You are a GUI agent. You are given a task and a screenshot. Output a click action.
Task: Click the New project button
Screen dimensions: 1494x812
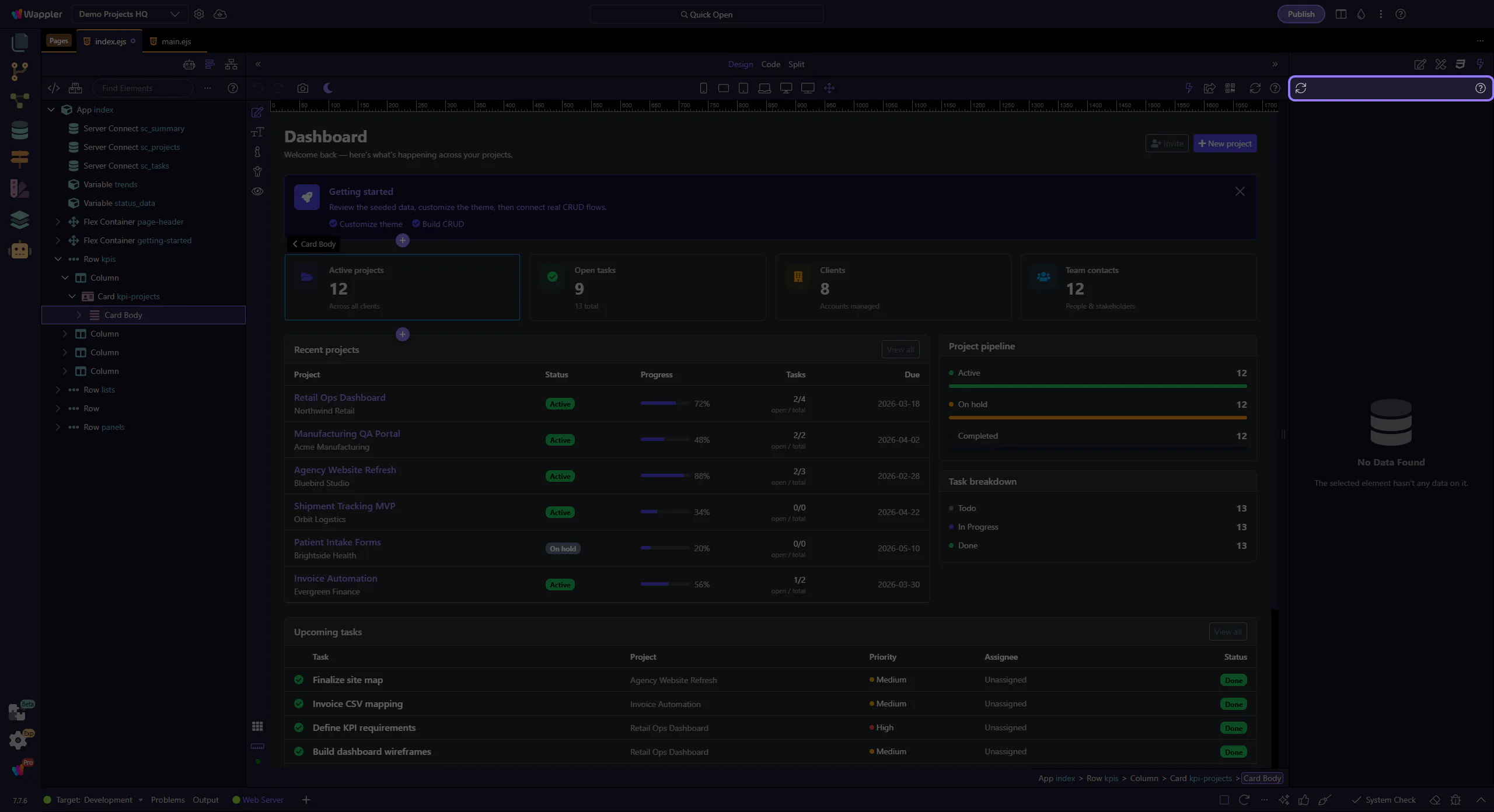[1224, 143]
